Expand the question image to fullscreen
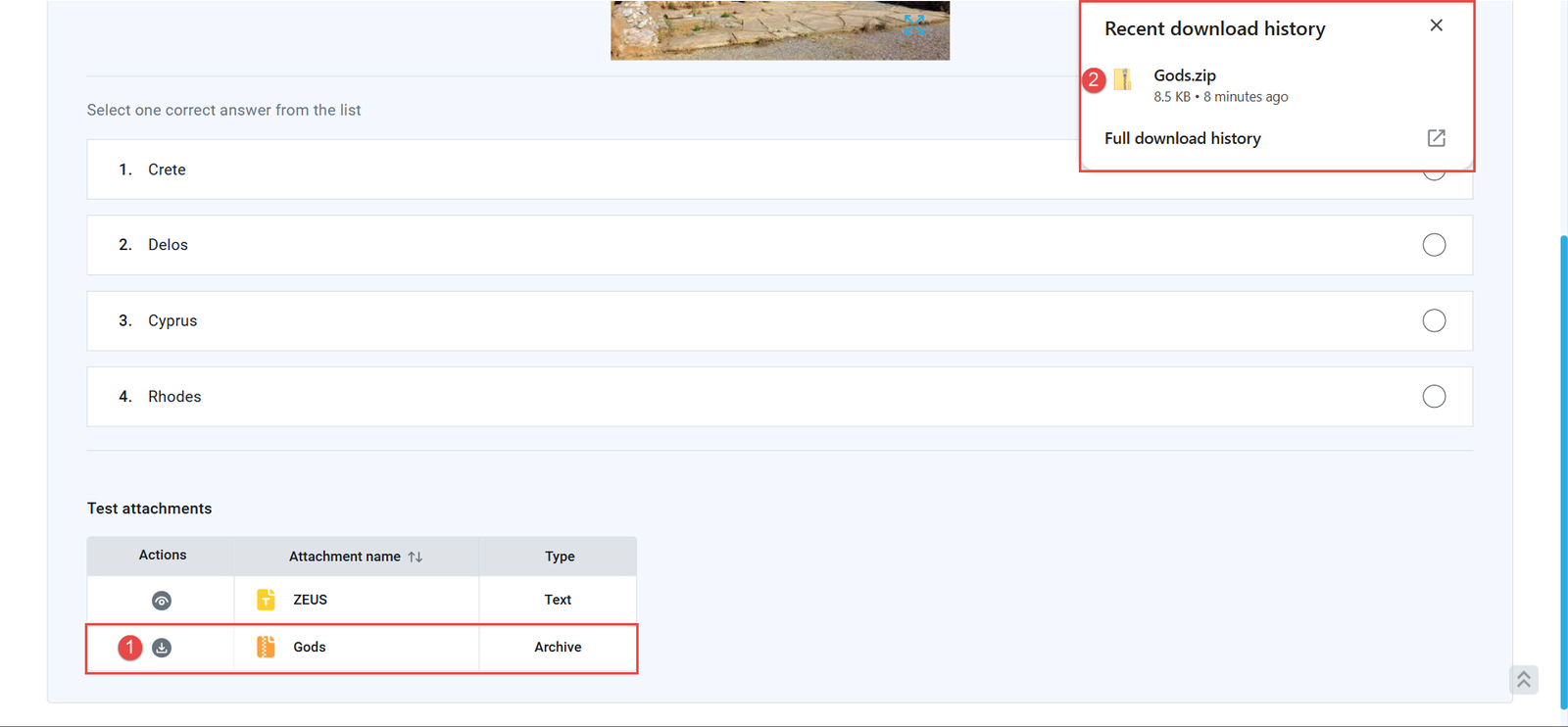 (x=914, y=24)
